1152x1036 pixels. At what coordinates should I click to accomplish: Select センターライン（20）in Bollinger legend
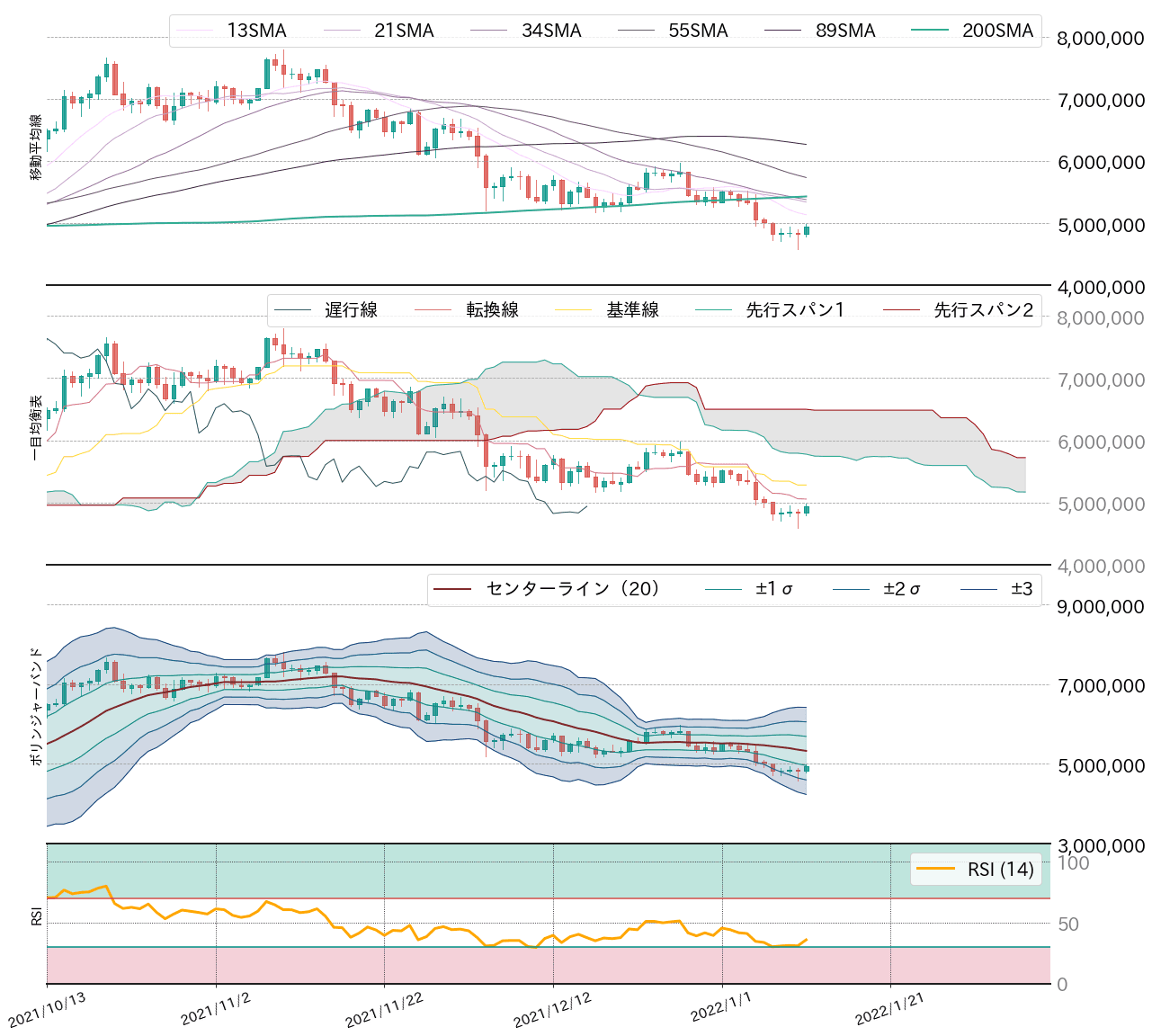point(571,587)
